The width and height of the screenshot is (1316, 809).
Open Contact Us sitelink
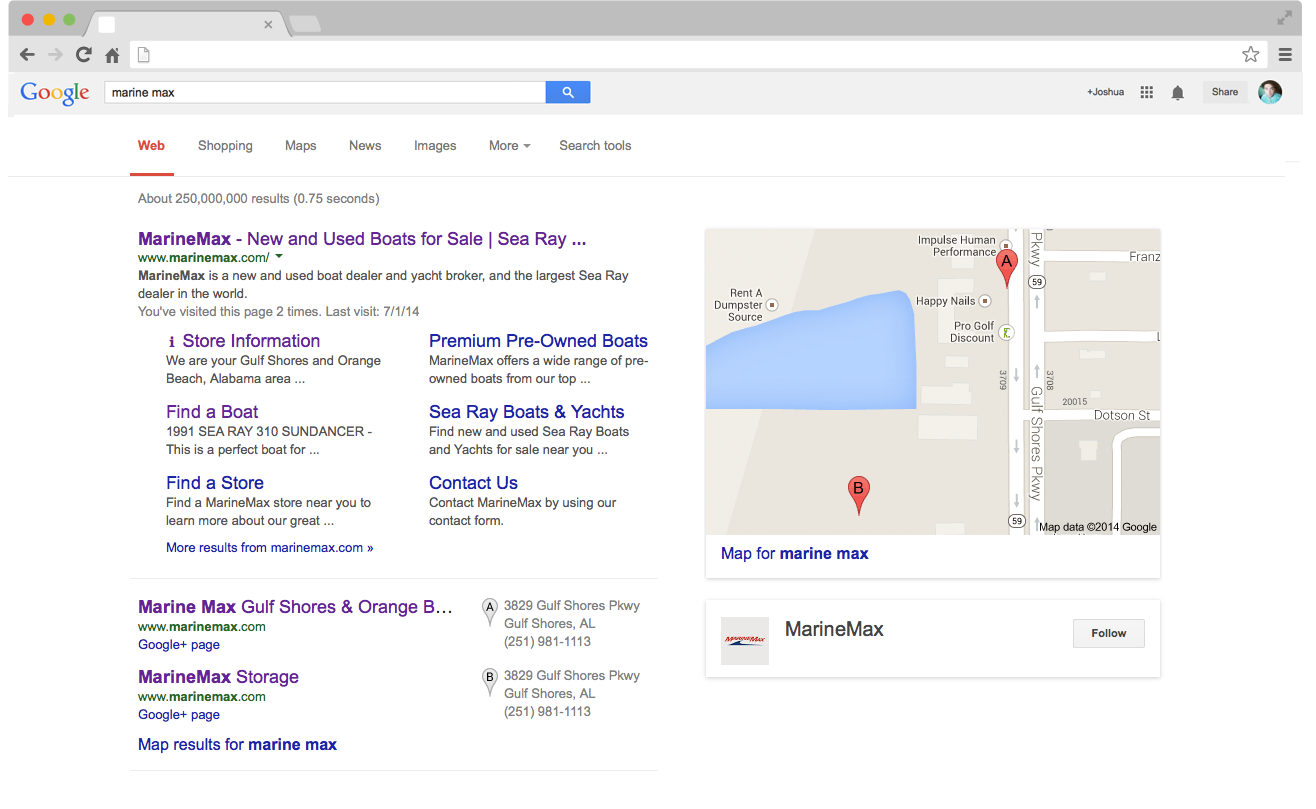[x=473, y=483]
